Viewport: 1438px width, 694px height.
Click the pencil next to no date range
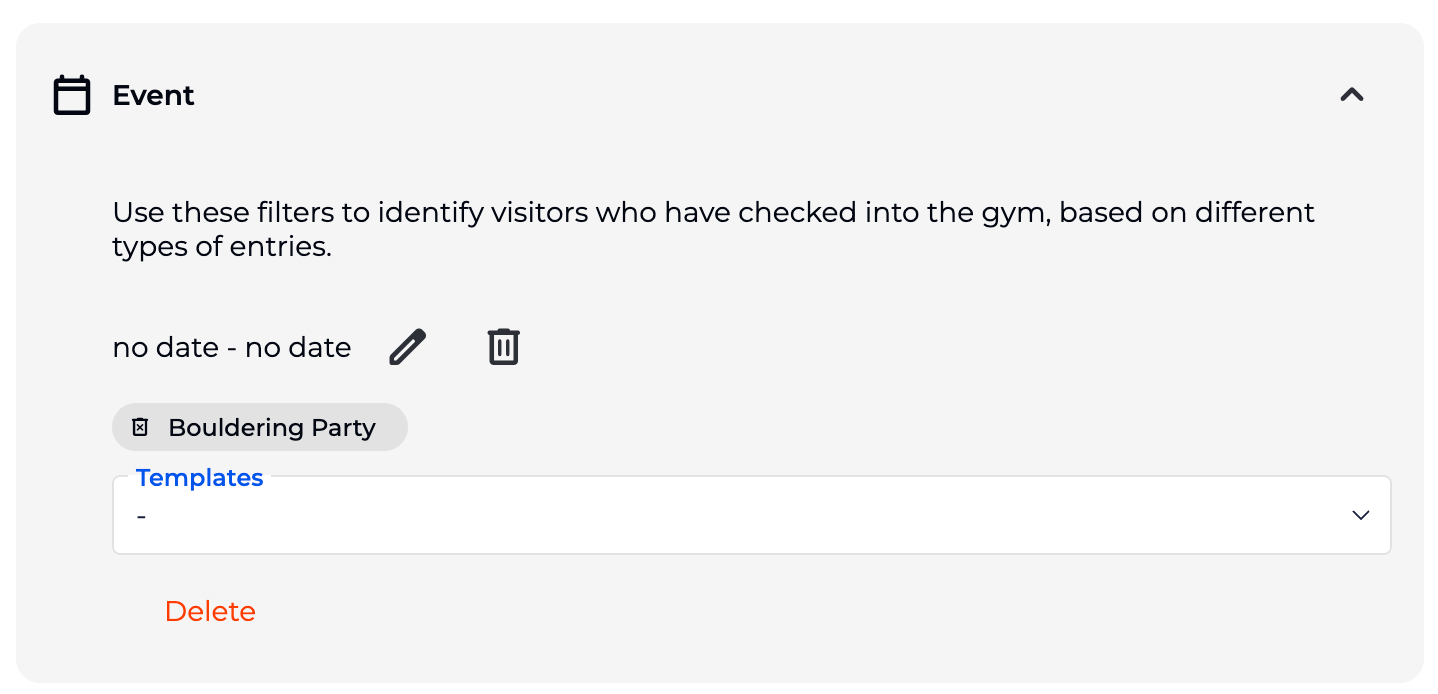(x=407, y=347)
